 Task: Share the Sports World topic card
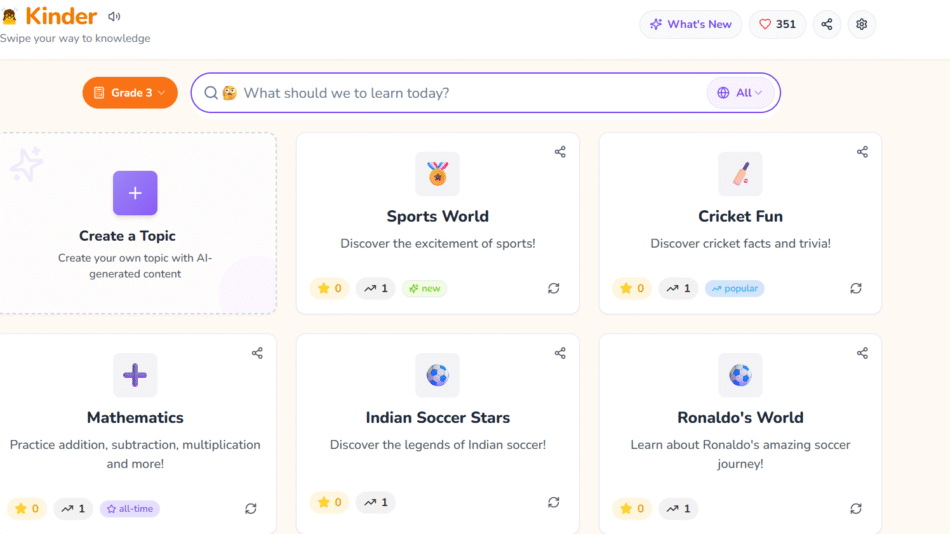tap(560, 152)
